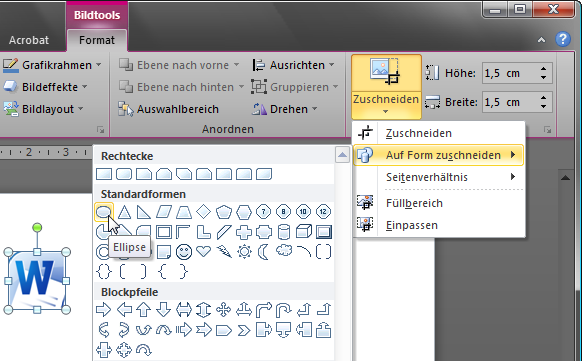The height and width of the screenshot is (361, 582).
Task: Choose the isosceles triangle shape
Action: point(124,212)
